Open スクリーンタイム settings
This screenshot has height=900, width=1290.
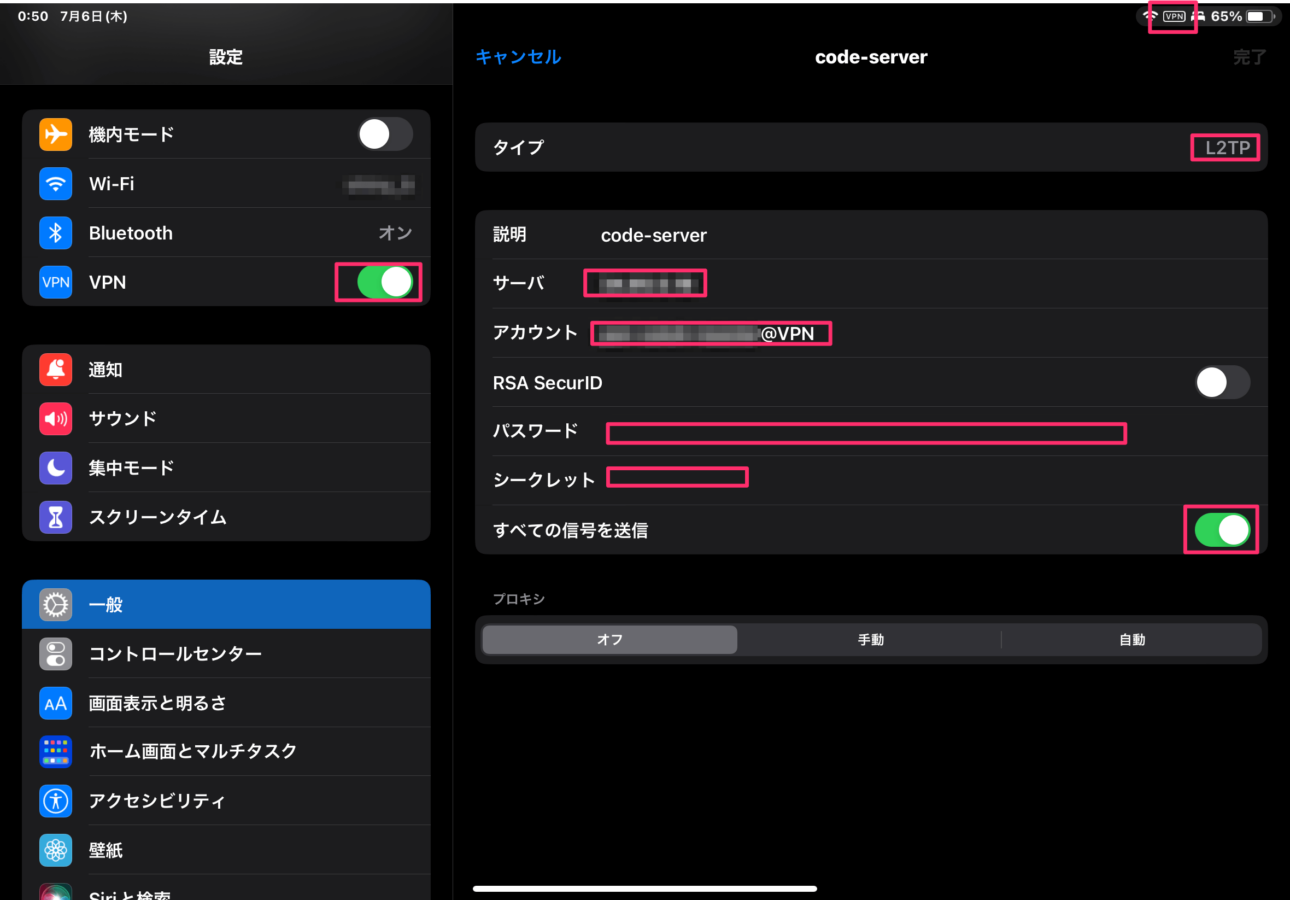226,517
